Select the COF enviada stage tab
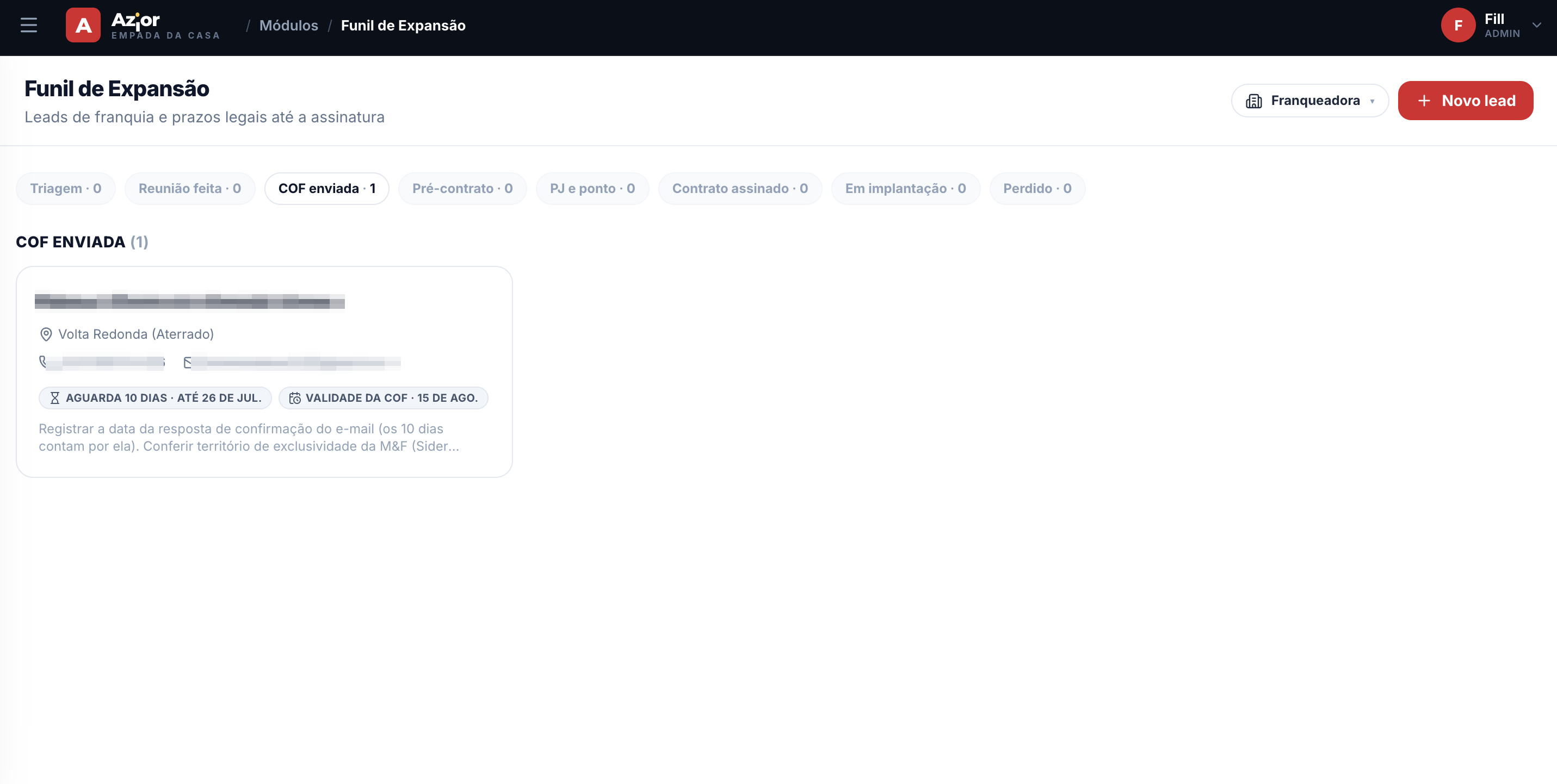Viewport: 1557px width, 784px height. pos(327,189)
